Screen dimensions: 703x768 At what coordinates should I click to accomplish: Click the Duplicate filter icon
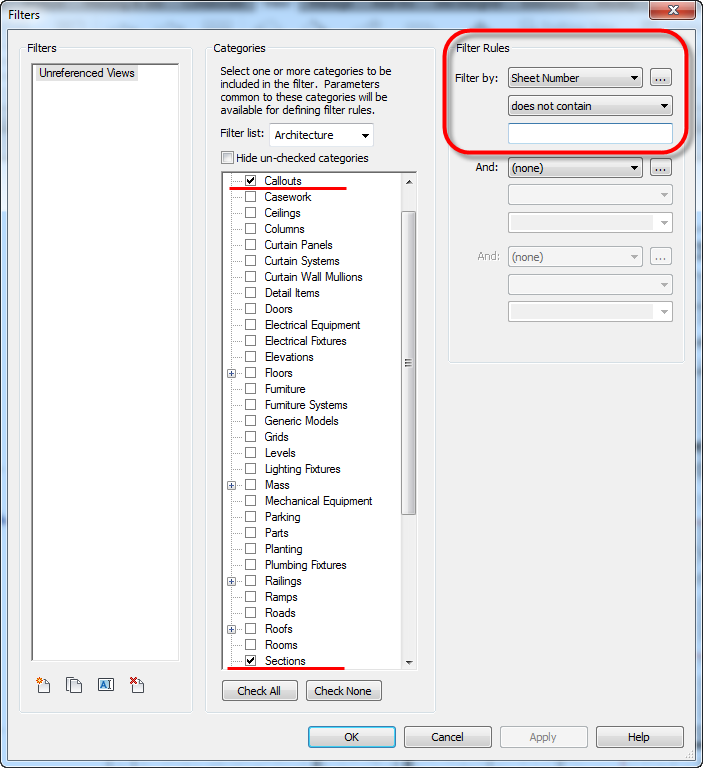pyautogui.click(x=74, y=685)
